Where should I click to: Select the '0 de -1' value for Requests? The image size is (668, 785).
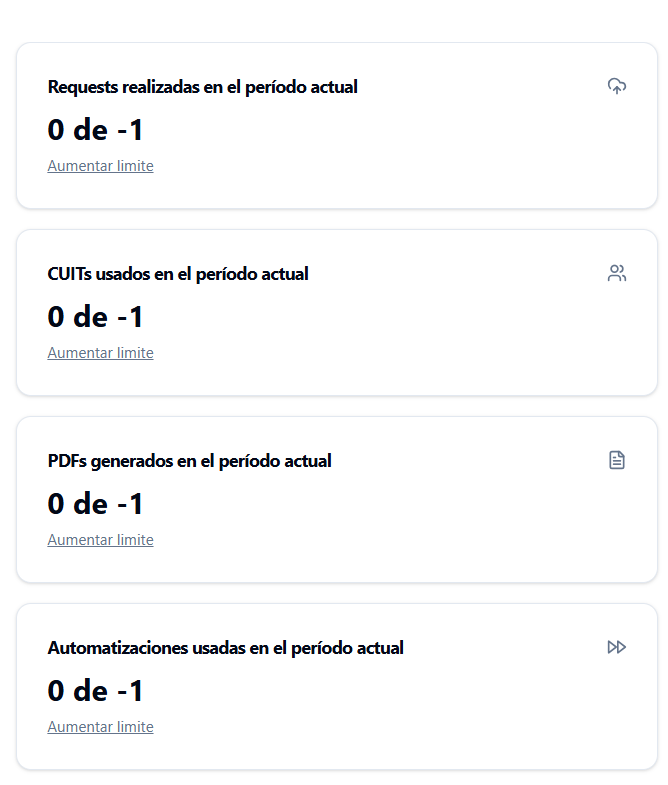coord(96,130)
